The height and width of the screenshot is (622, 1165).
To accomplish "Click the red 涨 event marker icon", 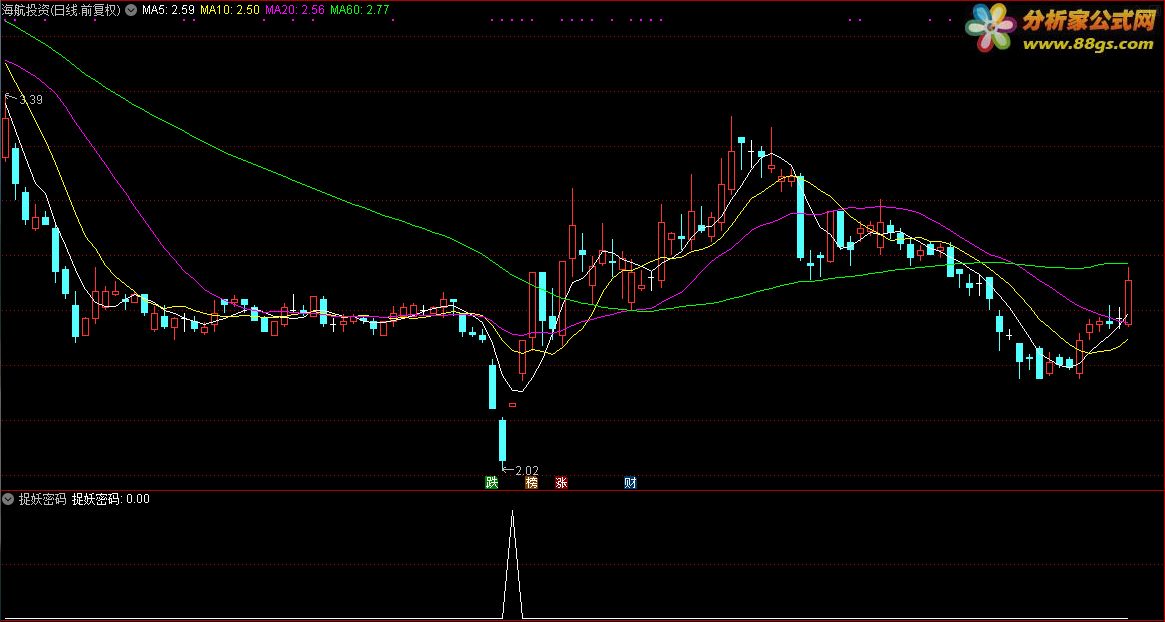I will [561, 483].
